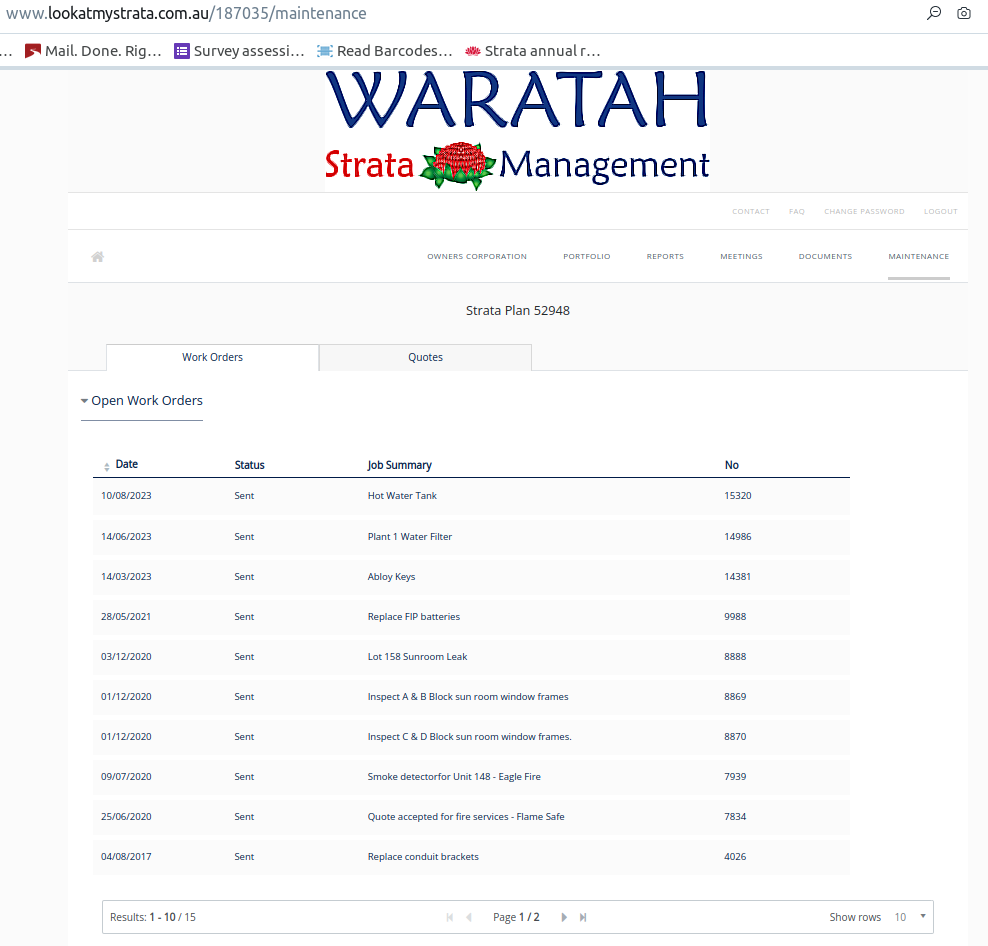This screenshot has width=988, height=946.
Task: Open the Mail. Done. Right bookmark
Action: tap(93, 51)
